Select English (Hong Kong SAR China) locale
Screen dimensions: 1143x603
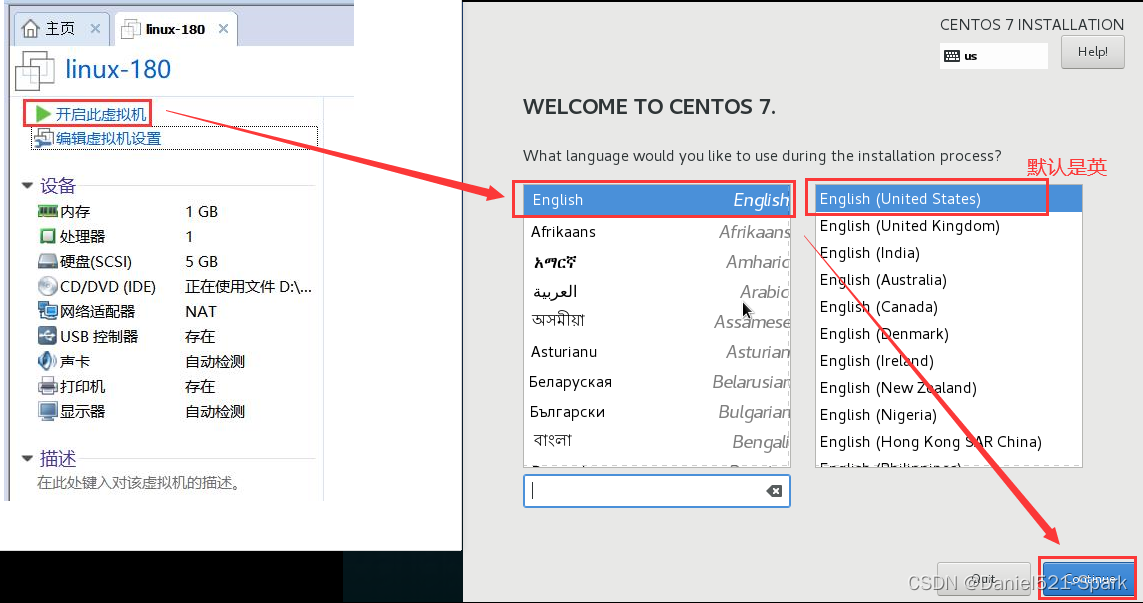948,442
